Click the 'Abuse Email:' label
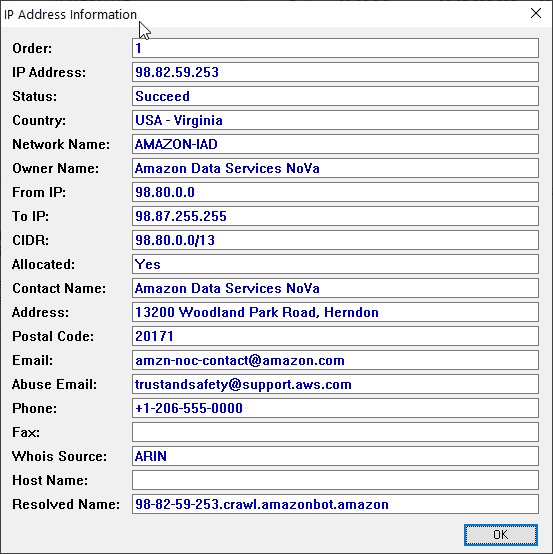Viewport: 553px width, 554px height. click(54, 385)
